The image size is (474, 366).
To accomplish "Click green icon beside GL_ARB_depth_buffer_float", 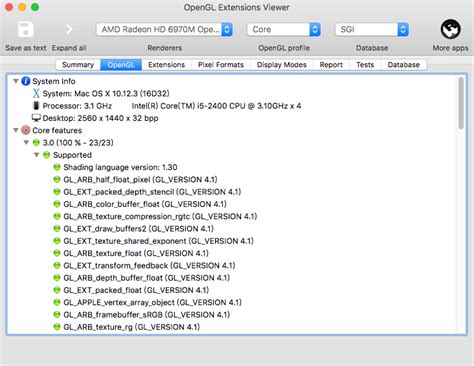I will click(57, 278).
